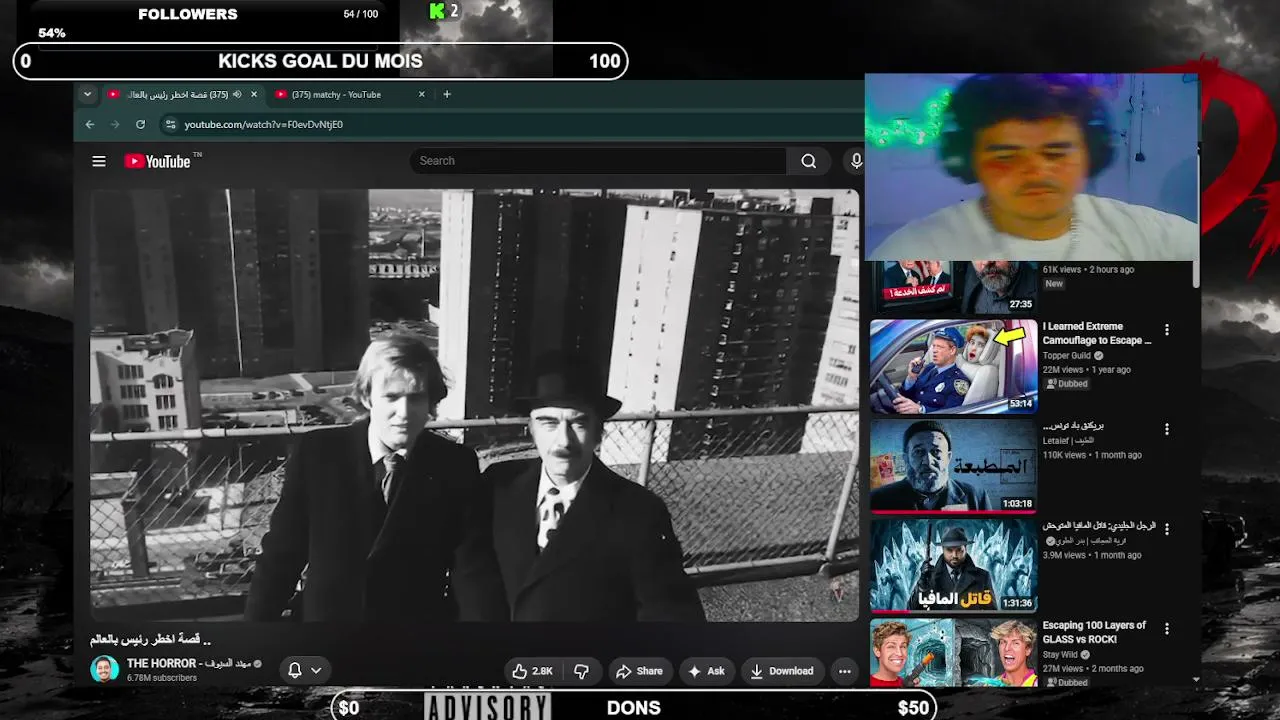Viewport: 1280px width, 720px height.
Task: Click '27M views • 2 months ago' text
Action: pyautogui.click(x=1093, y=669)
